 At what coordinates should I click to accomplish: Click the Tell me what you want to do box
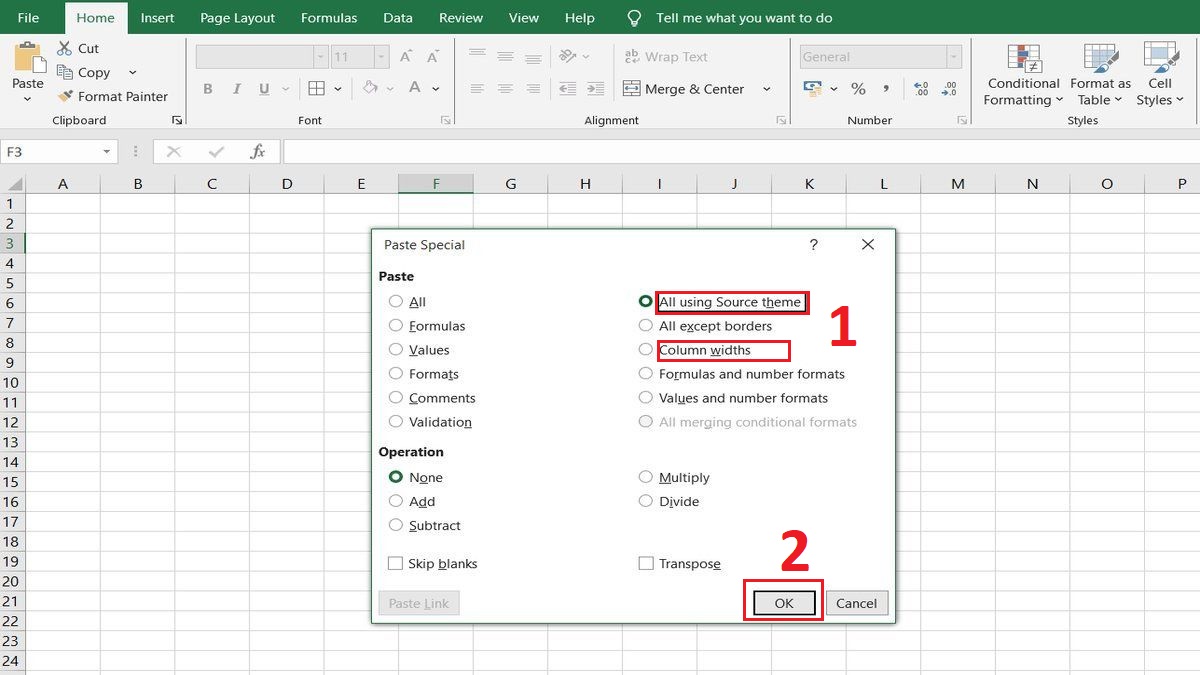tap(744, 18)
